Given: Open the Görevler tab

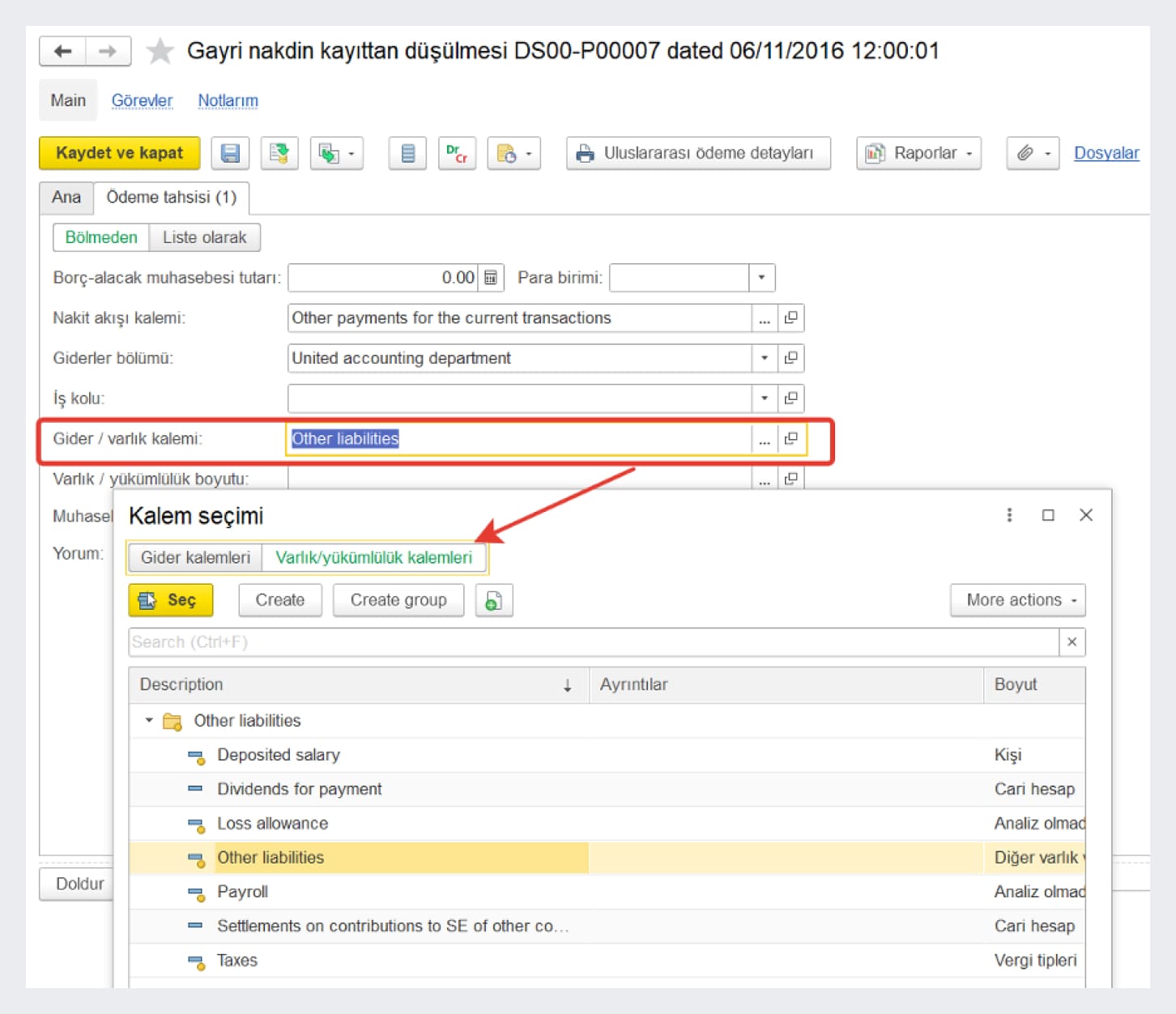Looking at the screenshot, I should coord(142,100).
